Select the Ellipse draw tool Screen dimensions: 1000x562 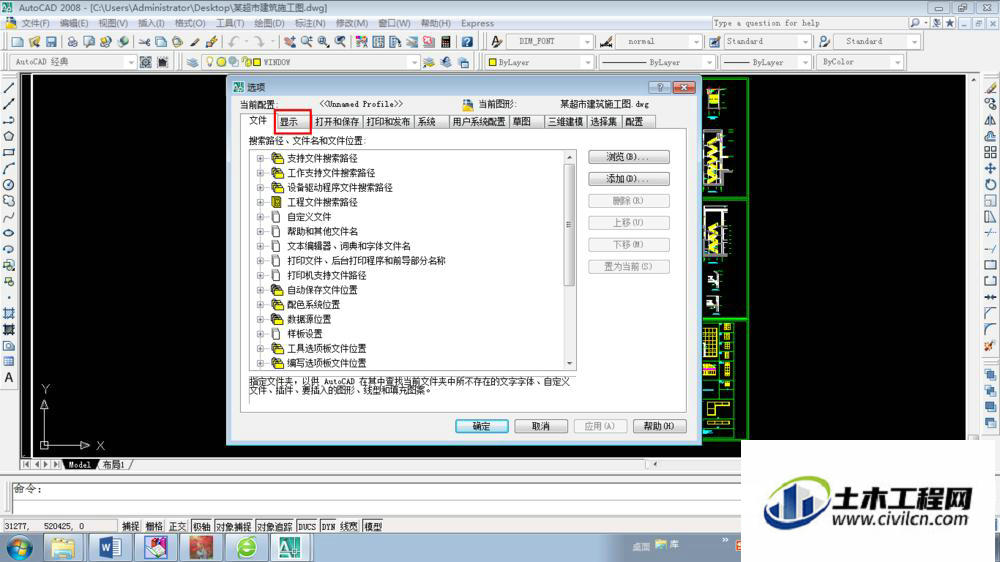9,233
